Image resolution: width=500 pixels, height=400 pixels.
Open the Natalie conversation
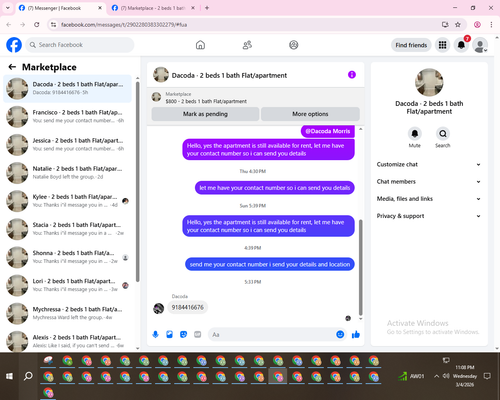[67, 173]
